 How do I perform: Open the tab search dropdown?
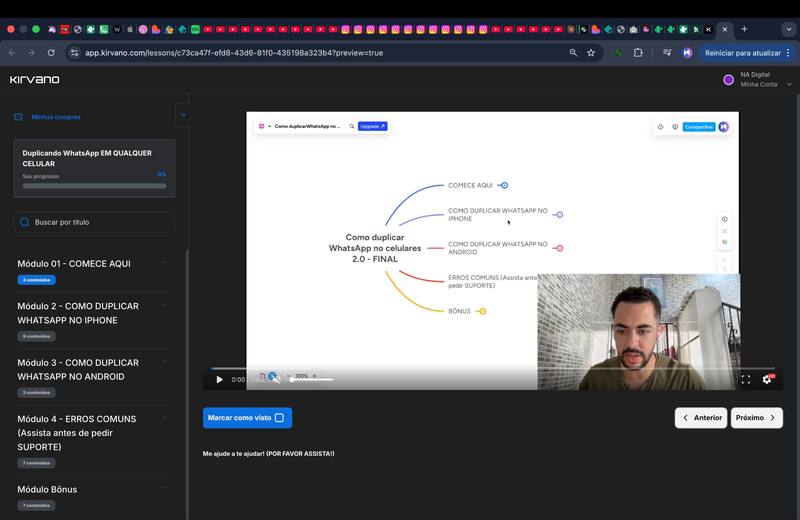pyautogui.click(x=789, y=29)
